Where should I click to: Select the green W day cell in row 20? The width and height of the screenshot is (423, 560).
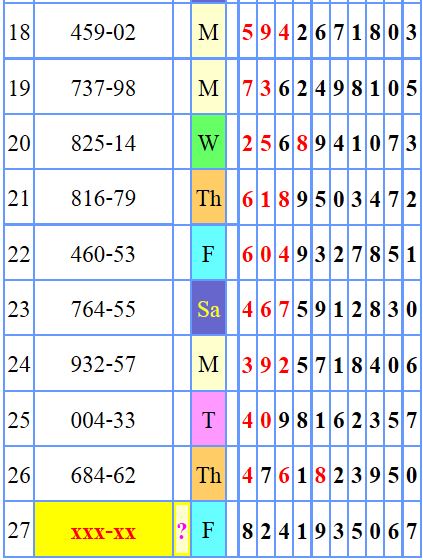[208, 142]
